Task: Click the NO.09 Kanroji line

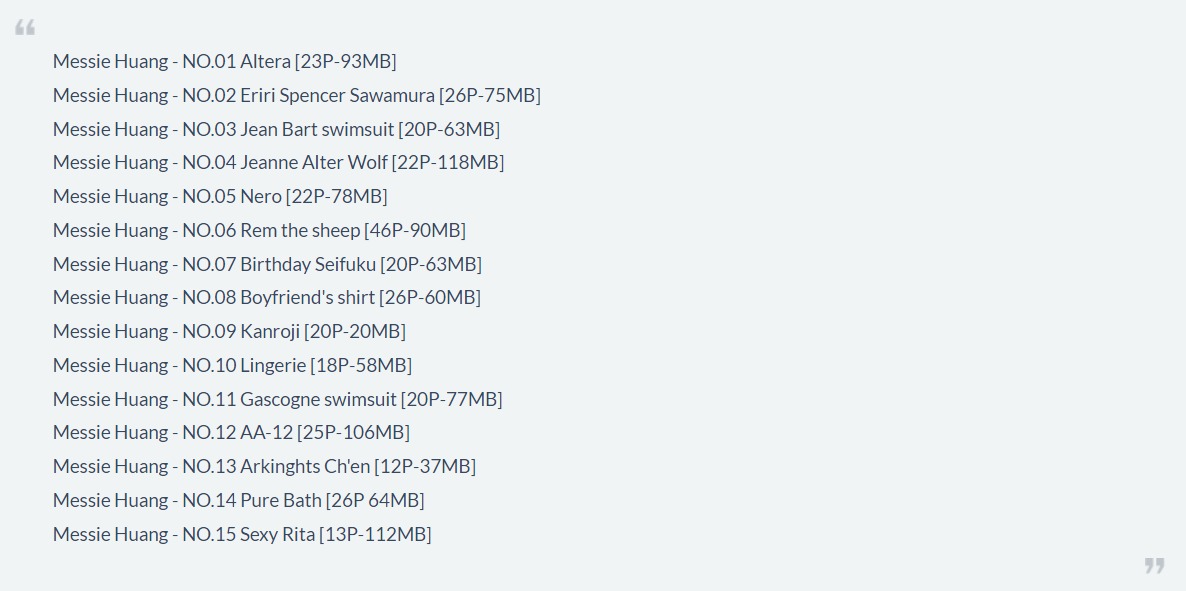Action: click(x=229, y=331)
